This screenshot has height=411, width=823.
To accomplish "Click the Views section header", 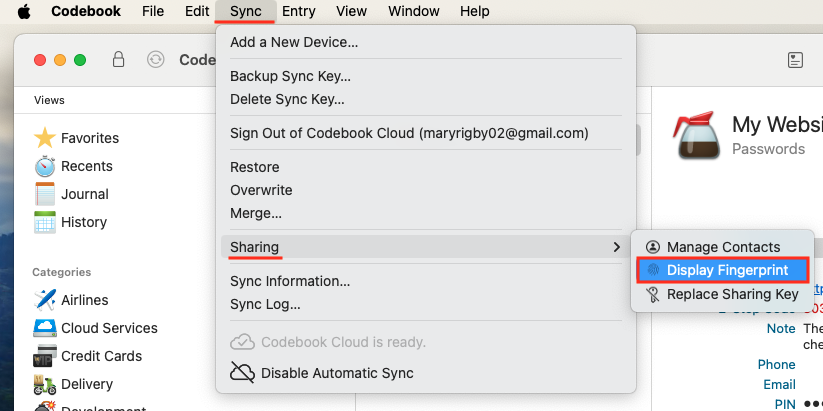I will click(49, 100).
